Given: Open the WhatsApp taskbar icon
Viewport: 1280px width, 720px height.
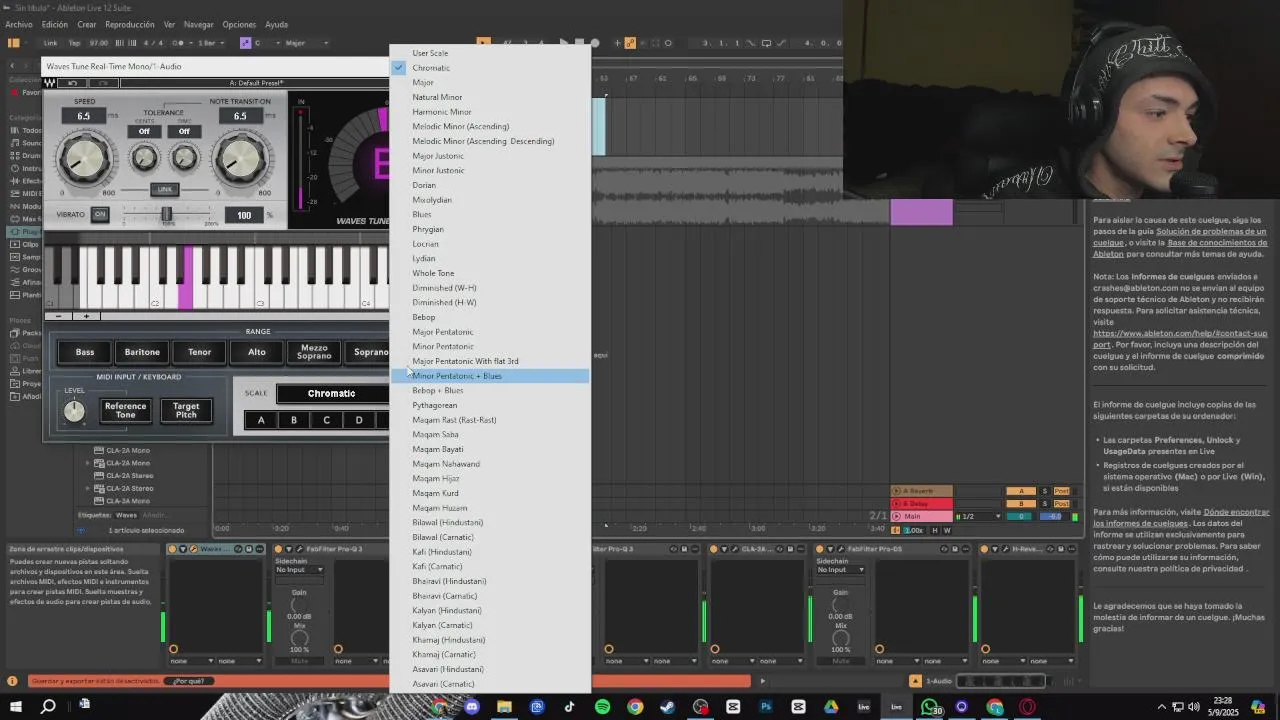Looking at the screenshot, I should tap(930, 707).
